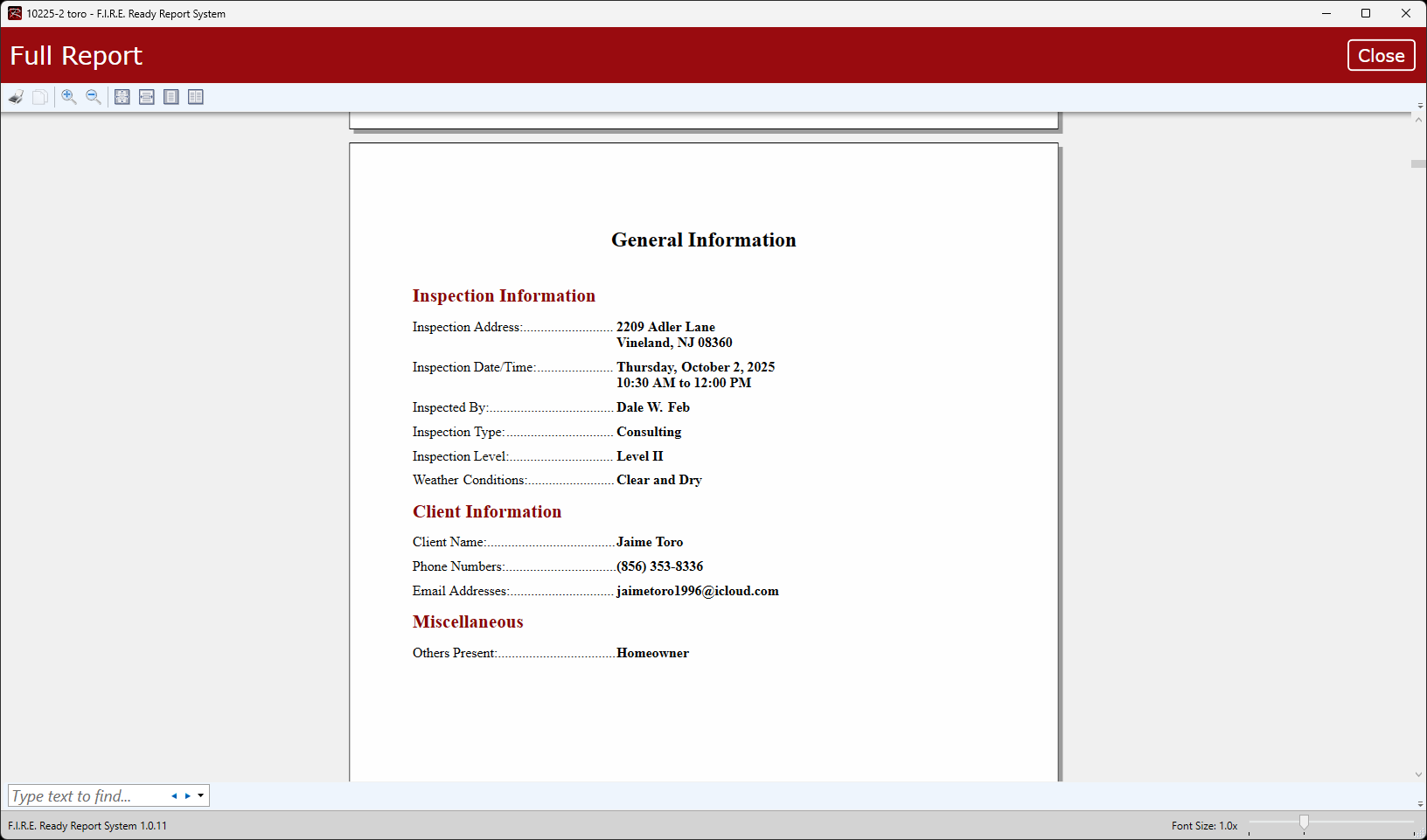Click the outer scrollbar up arrow
This screenshot has height=840, width=1427.
(1418, 118)
